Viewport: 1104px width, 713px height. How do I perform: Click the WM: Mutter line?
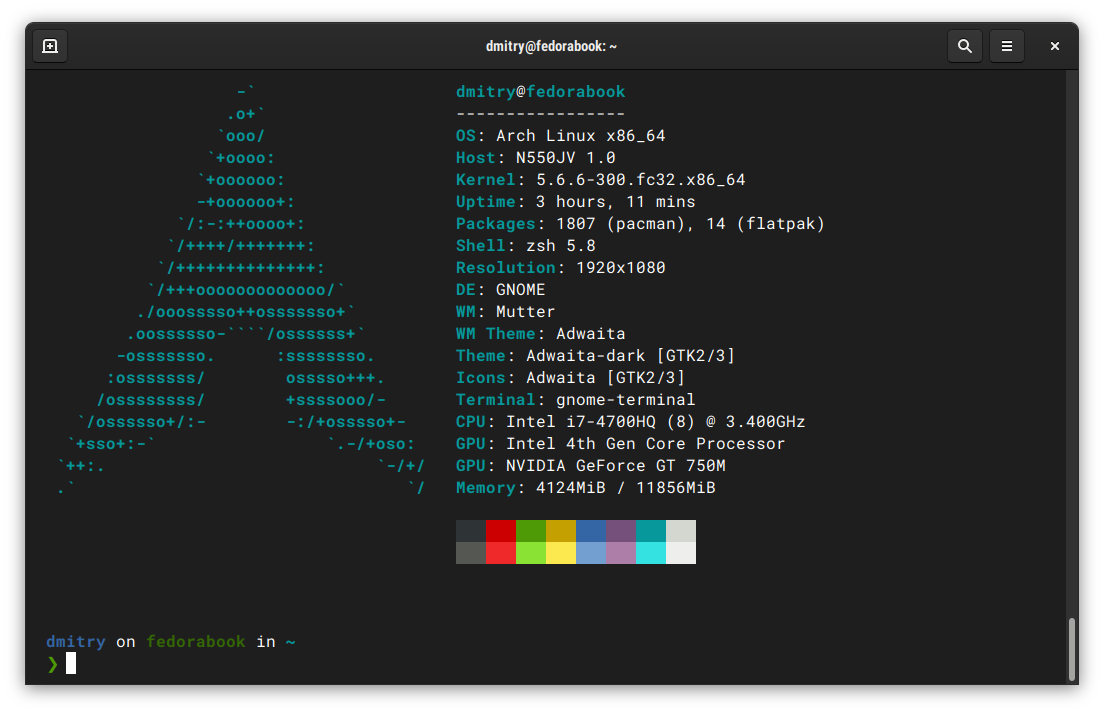(506, 312)
